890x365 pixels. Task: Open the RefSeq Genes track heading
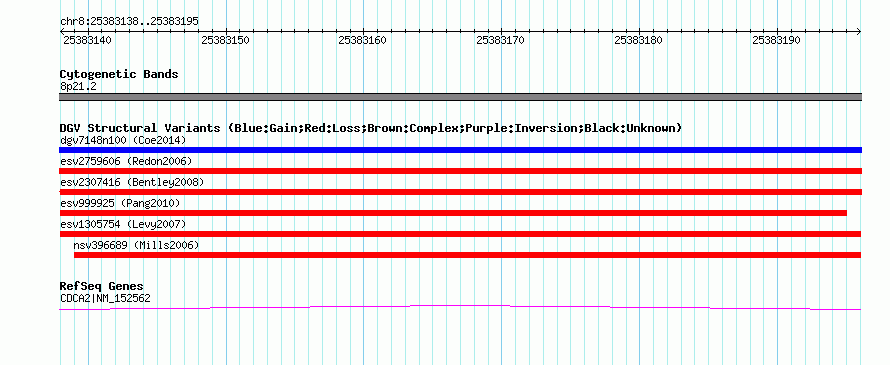click(x=102, y=286)
